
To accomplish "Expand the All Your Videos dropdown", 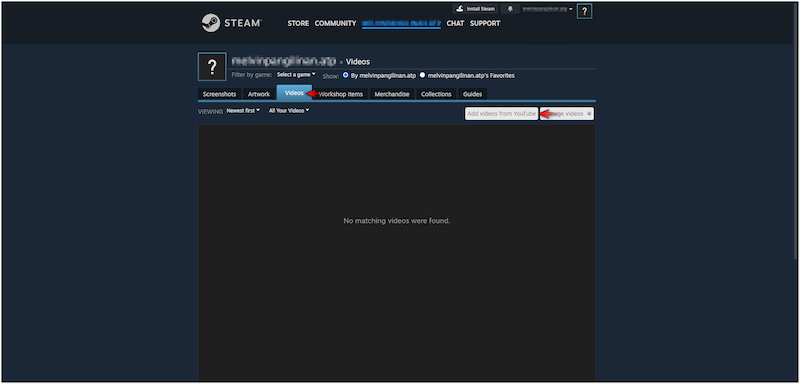I will click(289, 111).
